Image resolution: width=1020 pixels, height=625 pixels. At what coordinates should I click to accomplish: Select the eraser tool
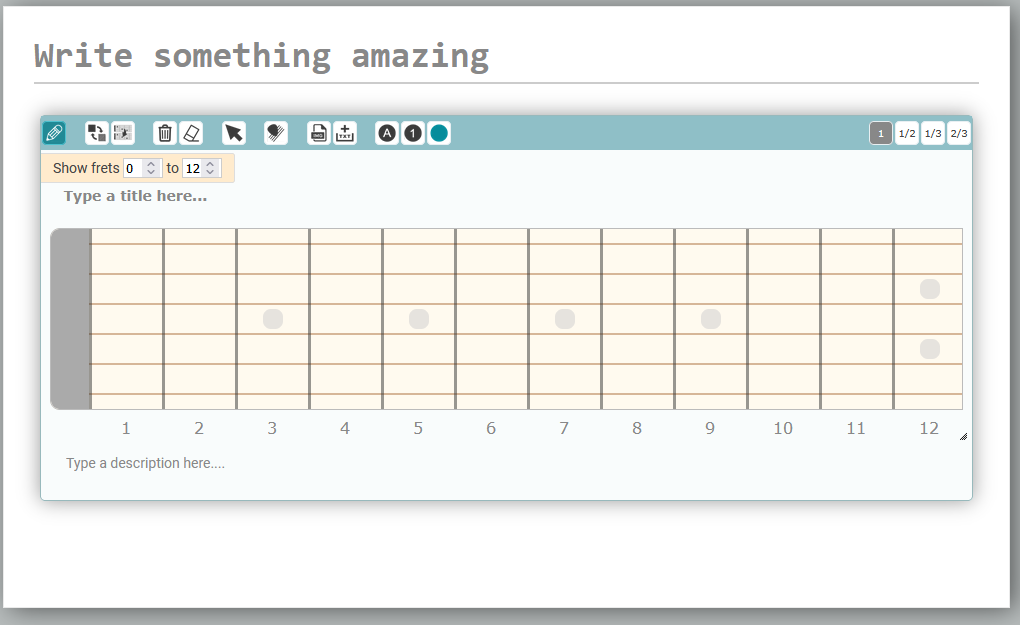point(191,132)
